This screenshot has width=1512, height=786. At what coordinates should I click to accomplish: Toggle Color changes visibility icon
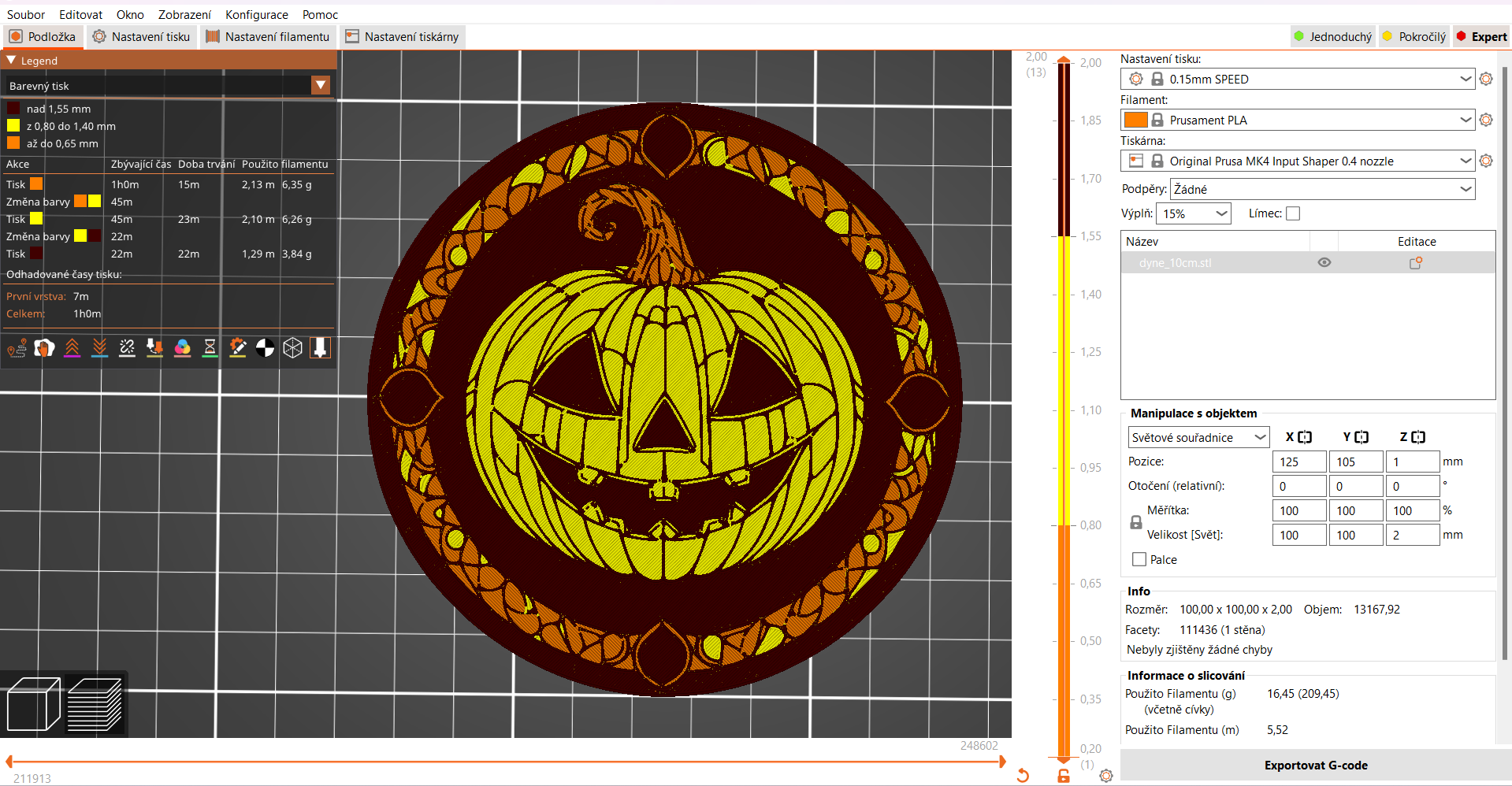tap(182, 348)
